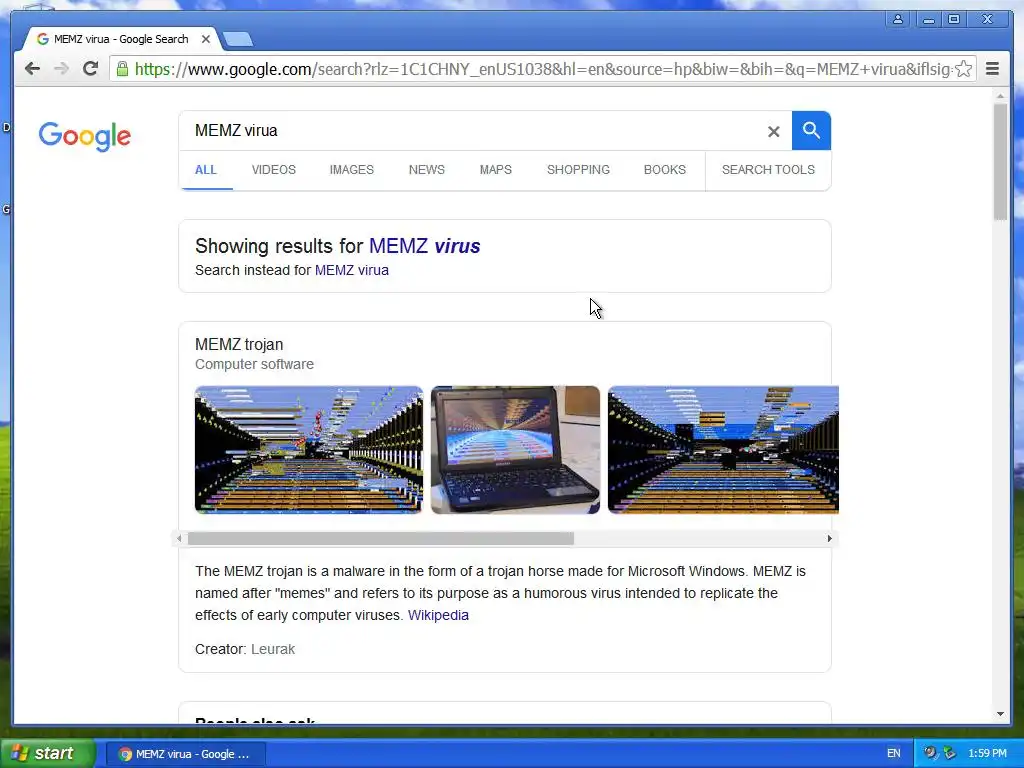This screenshot has width=1024, height=768.
Task: Open a new tab next to the MEMZ tab
Action: 237,40
